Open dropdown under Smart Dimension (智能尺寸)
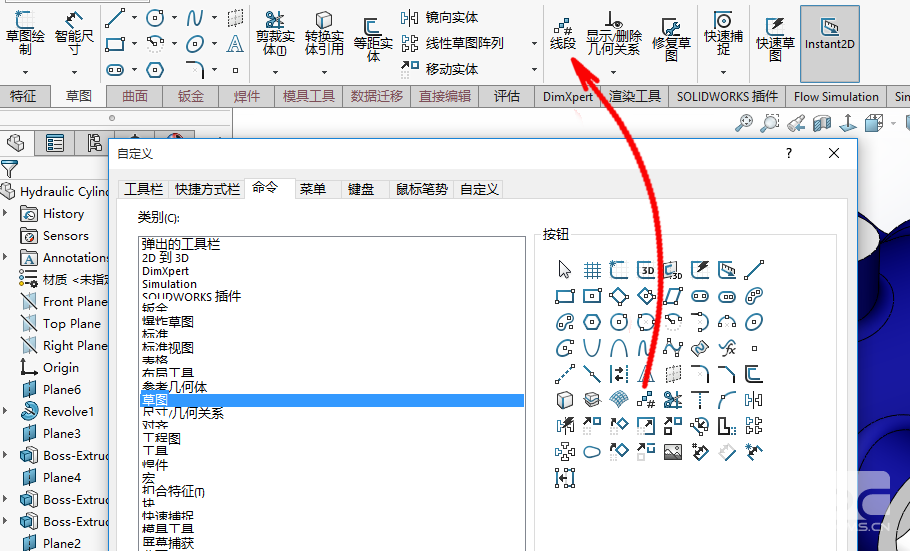 pyautogui.click(x=74, y=73)
